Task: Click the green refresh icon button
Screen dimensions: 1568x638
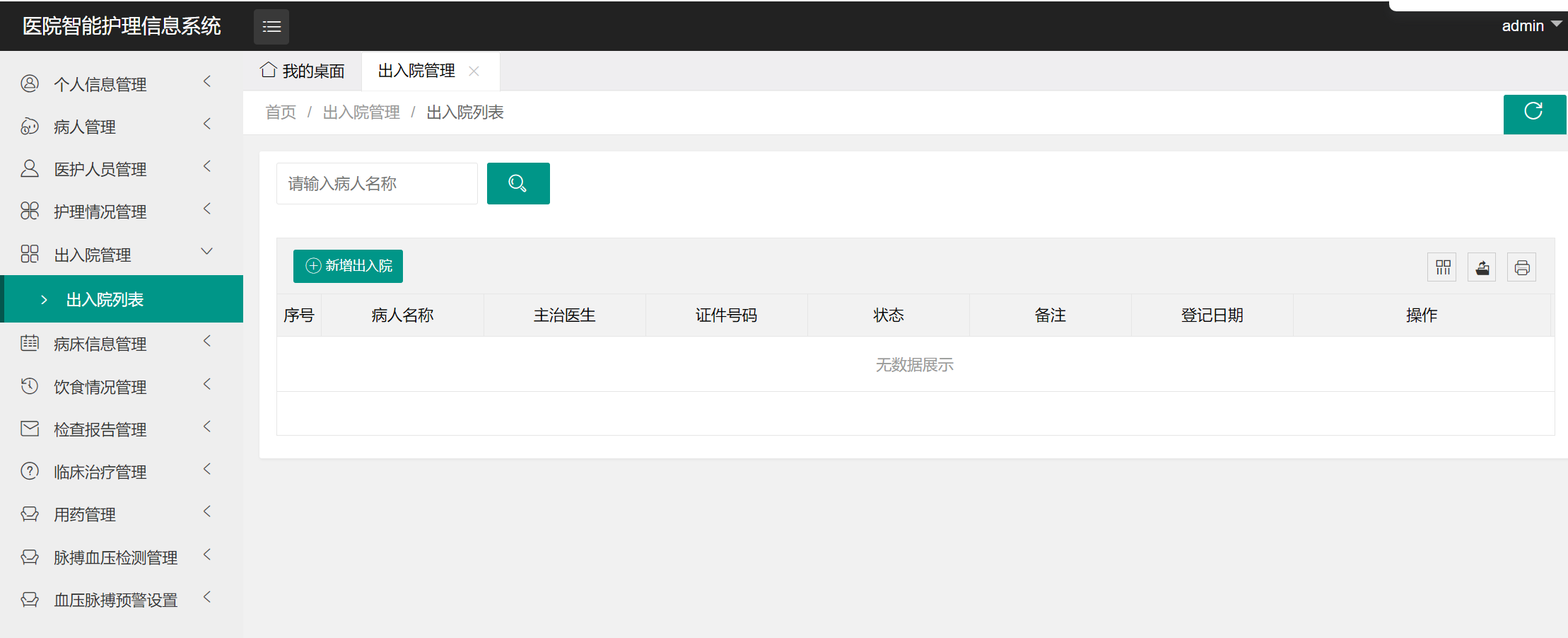Action: [x=1533, y=113]
